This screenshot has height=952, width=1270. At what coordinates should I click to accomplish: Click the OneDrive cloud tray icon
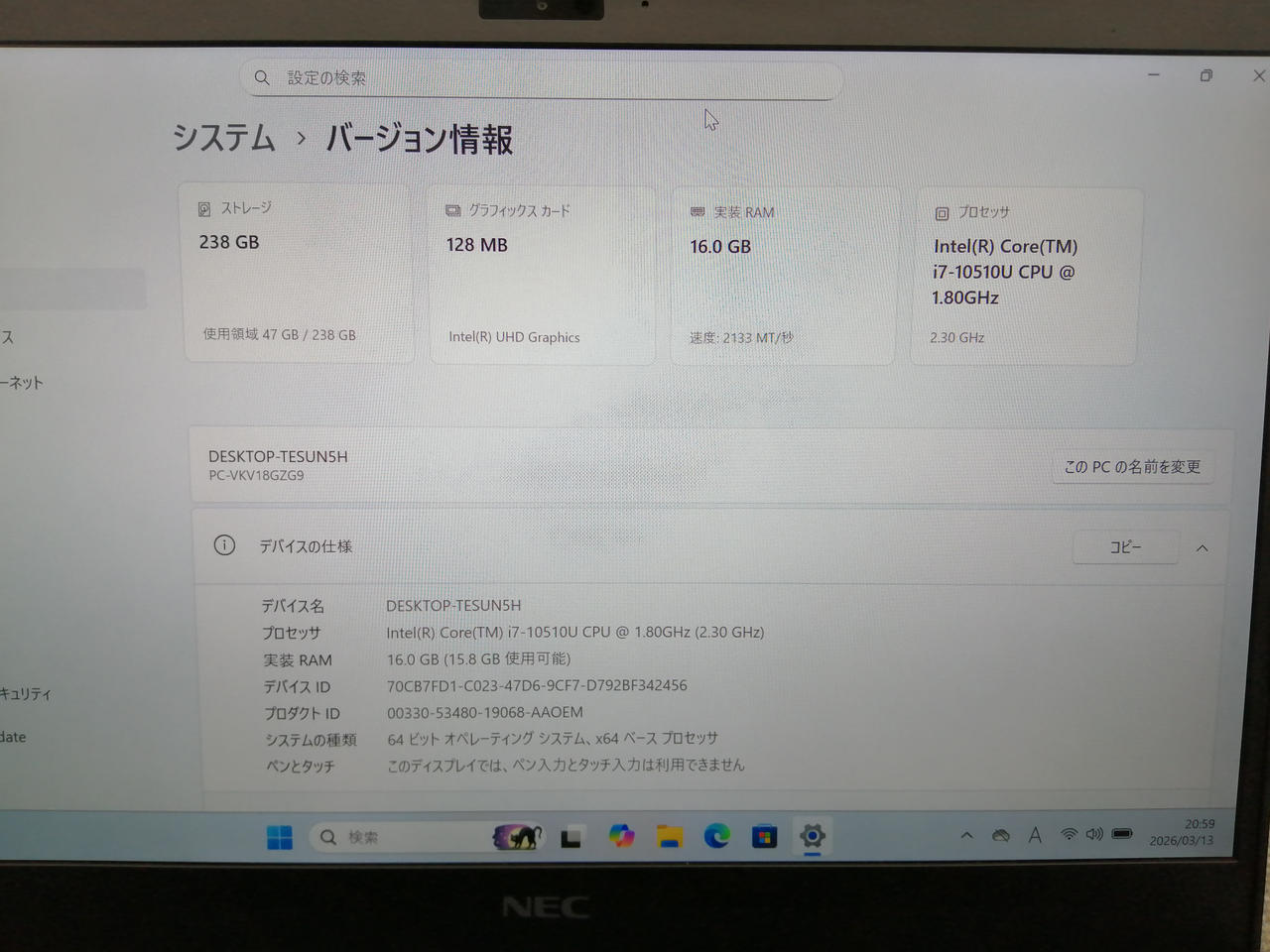1001,836
